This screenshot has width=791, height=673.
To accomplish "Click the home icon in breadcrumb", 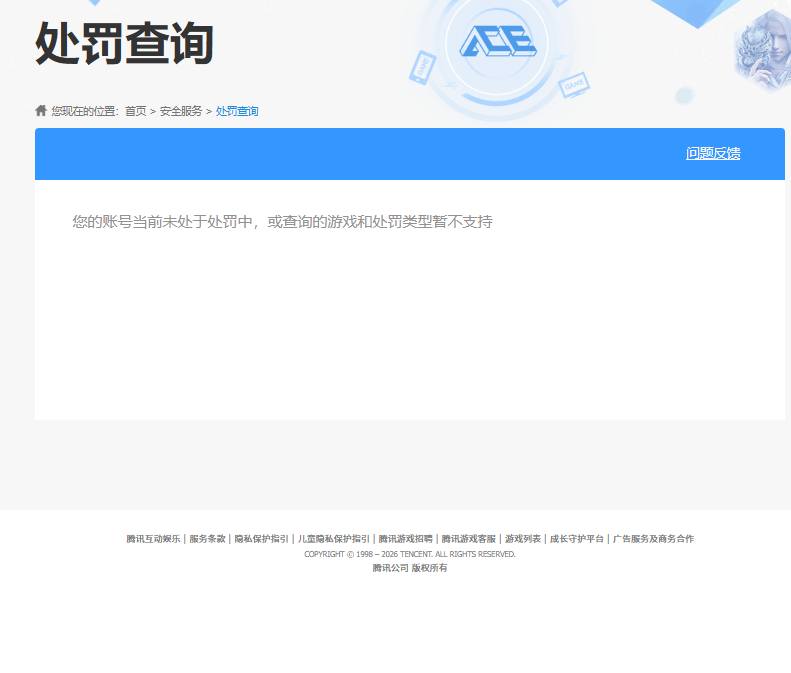I will [41, 110].
